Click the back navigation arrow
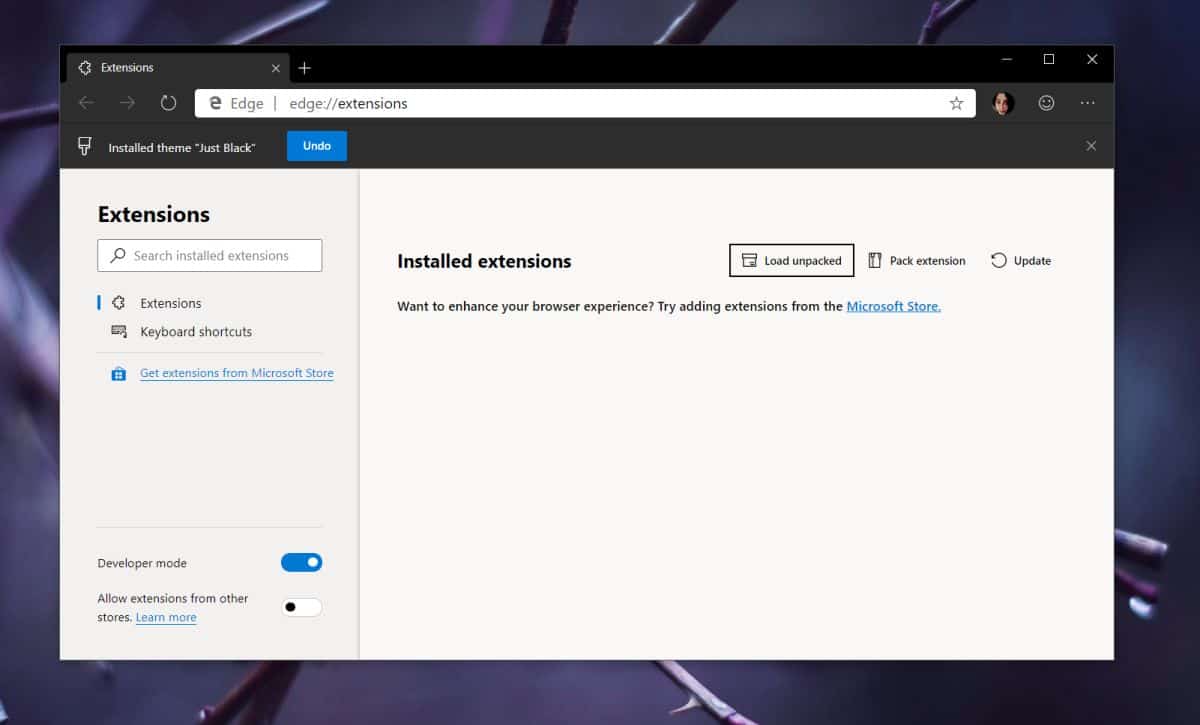Image resolution: width=1200 pixels, height=725 pixels. pyautogui.click(x=86, y=102)
